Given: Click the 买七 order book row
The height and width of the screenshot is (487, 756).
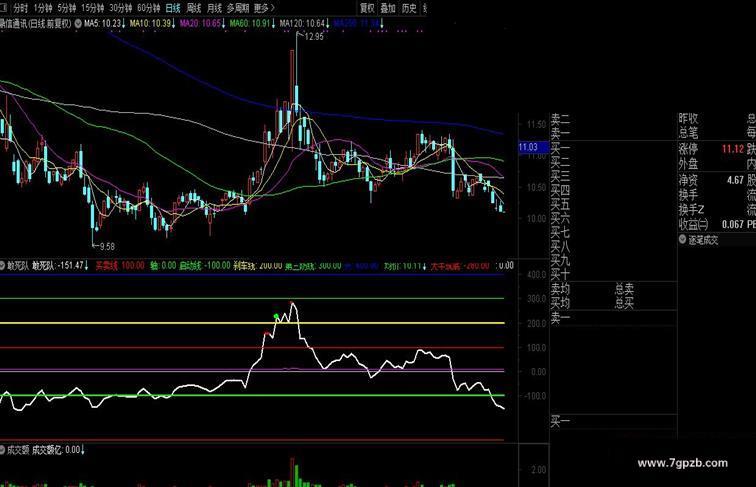Looking at the screenshot, I should coord(560,232).
